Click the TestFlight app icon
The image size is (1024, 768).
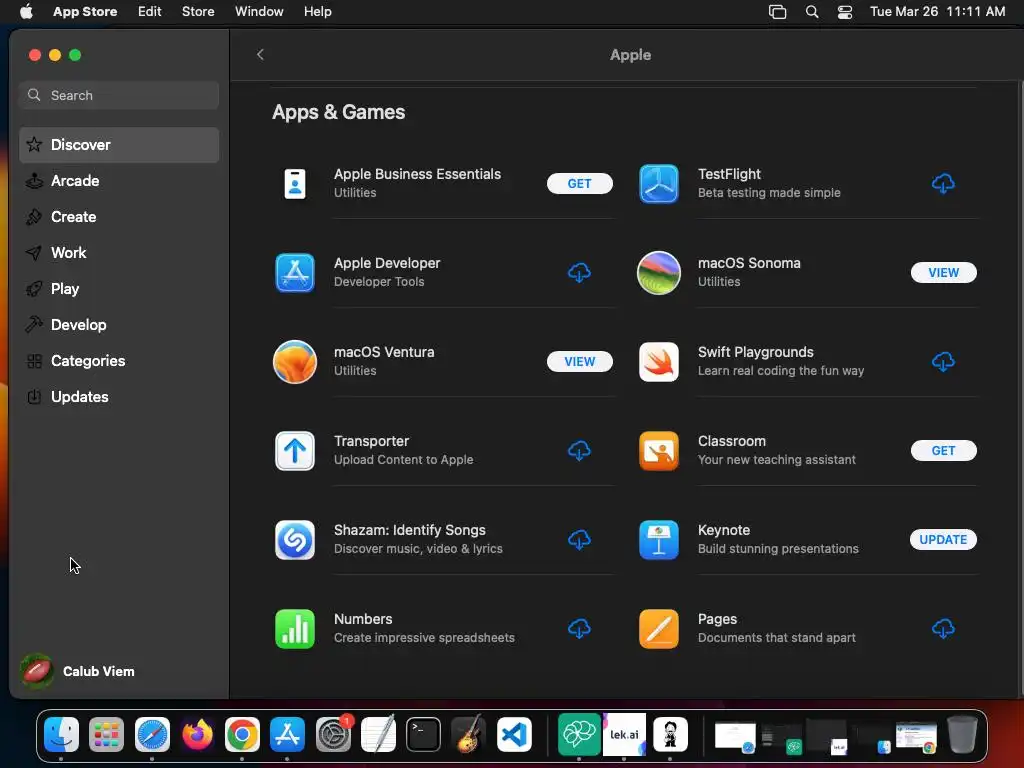click(x=658, y=184)
